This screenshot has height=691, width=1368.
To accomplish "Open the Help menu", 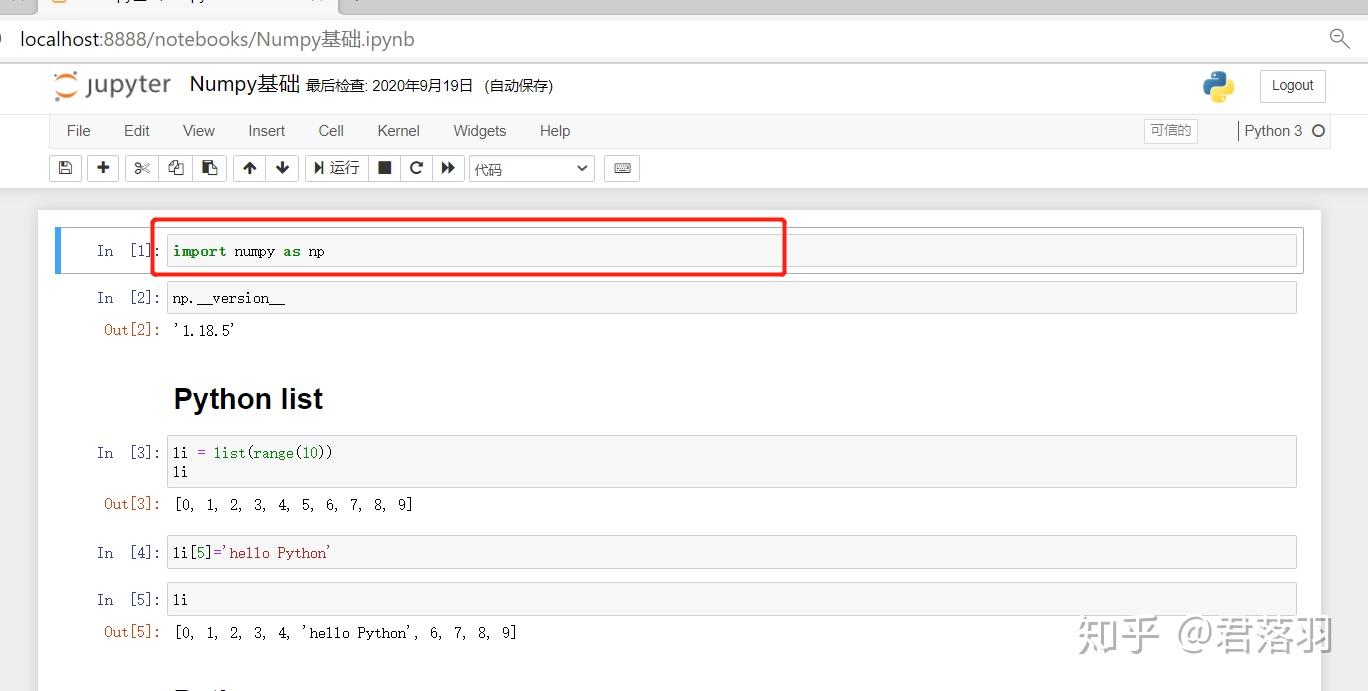I will (x=554, y=131).
